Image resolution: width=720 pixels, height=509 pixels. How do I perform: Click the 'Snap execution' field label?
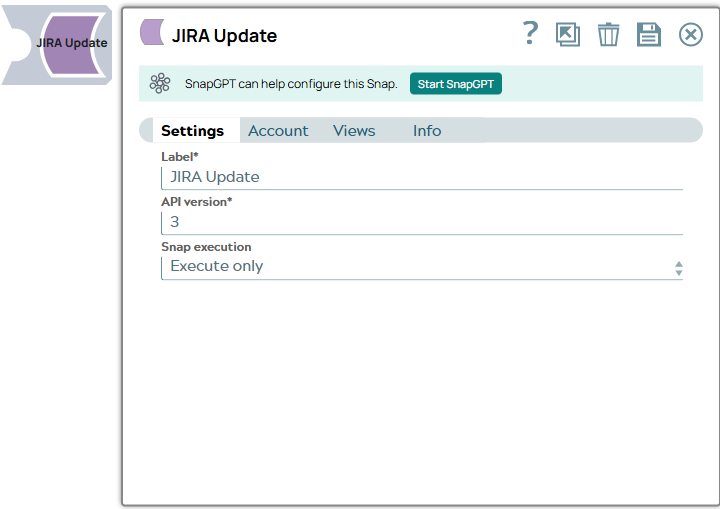pyautogui.click(x=206, y=247)
